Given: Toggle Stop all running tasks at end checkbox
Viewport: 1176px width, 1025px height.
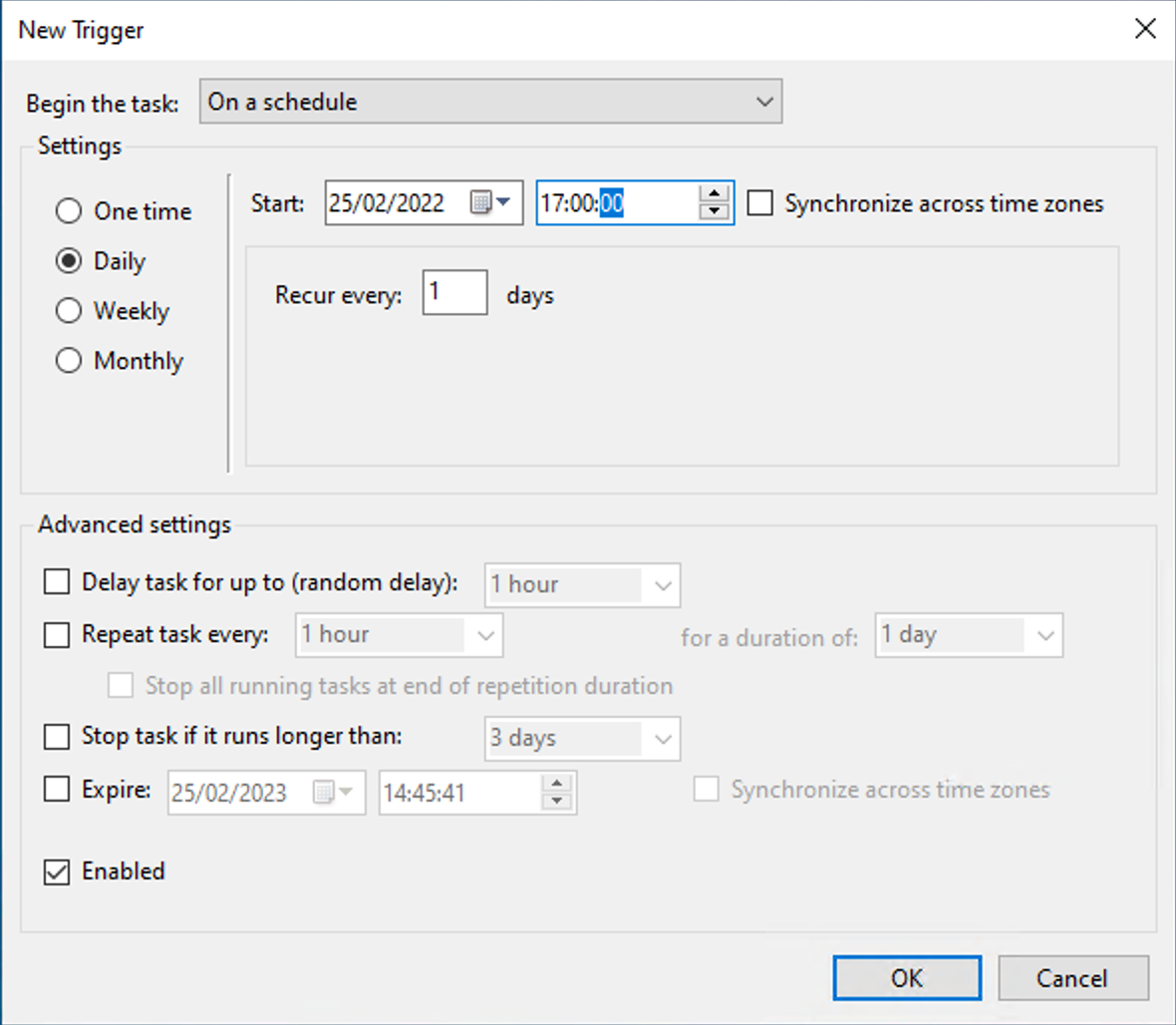Looking at the screenshot, I should (x=120, y=685).
